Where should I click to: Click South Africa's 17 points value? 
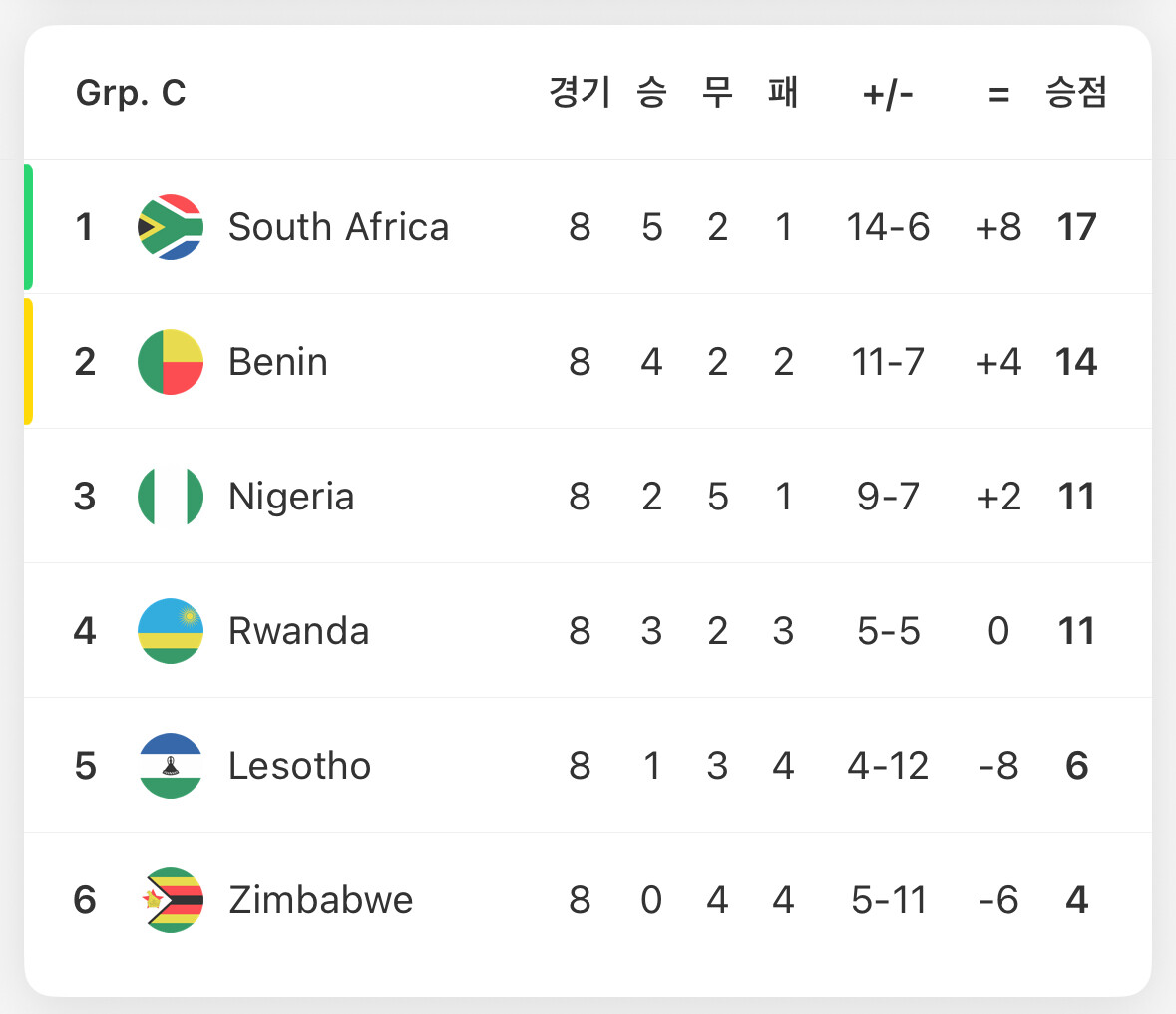point(1076,227)
